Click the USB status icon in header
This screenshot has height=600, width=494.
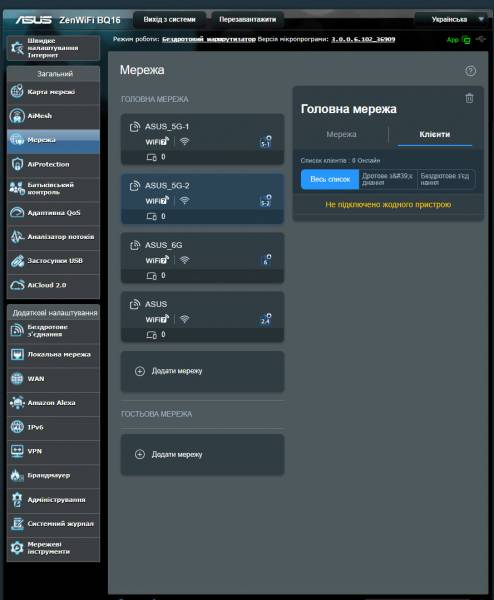click(x=481, y=39)
